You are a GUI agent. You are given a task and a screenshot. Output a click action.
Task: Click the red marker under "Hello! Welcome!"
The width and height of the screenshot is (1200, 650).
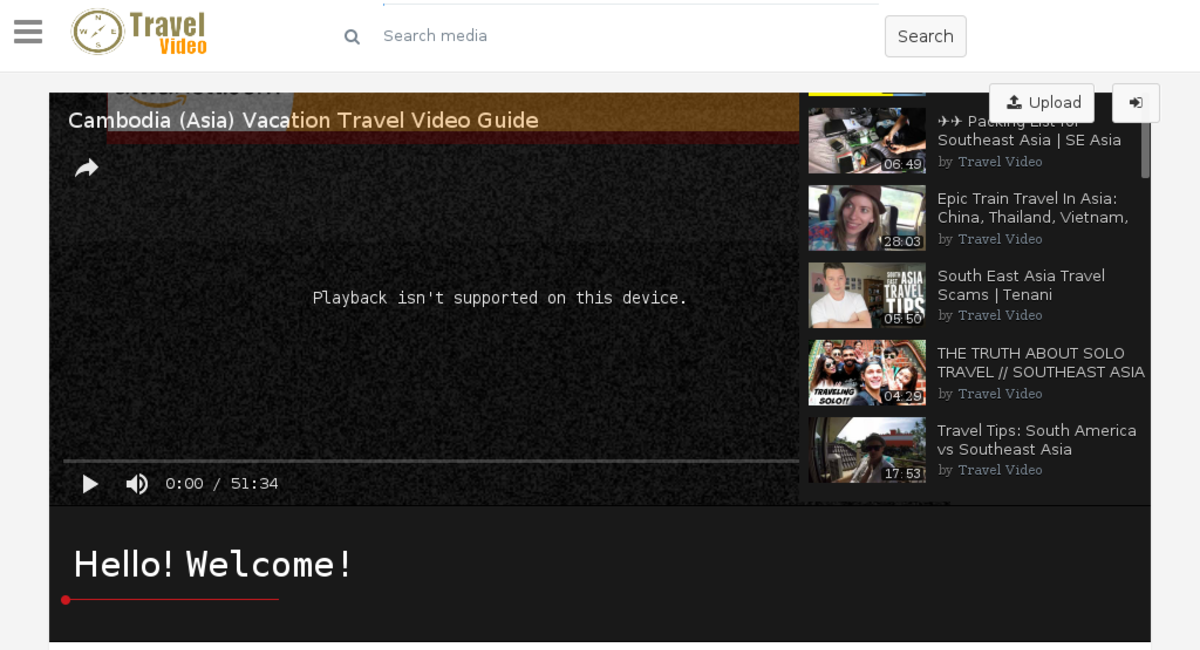(66, 599)
